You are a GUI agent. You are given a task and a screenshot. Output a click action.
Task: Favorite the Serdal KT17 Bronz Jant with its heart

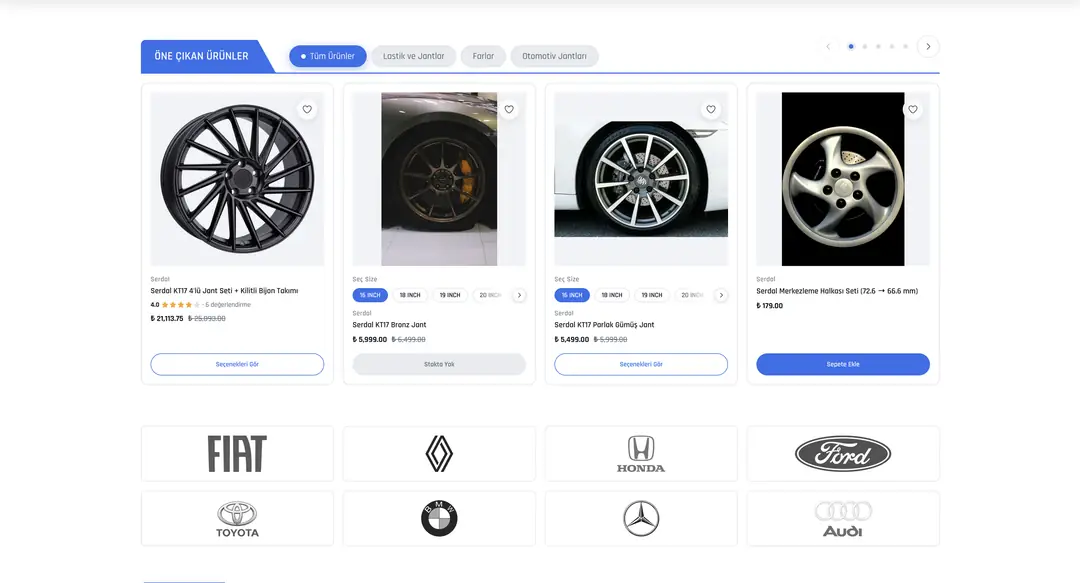click(509, 109)
